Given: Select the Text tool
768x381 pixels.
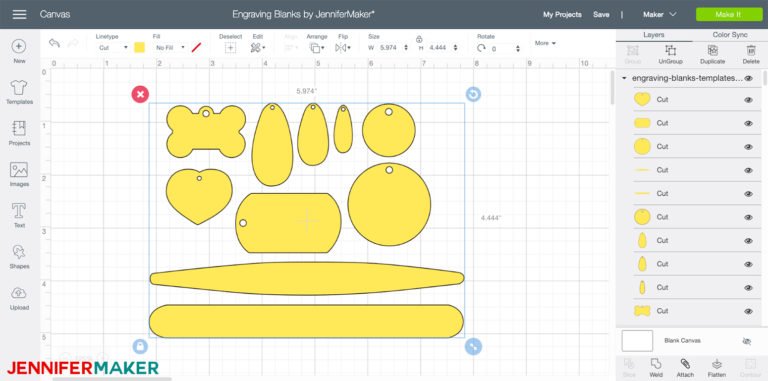Looking at the screenshot, I should 19,215.
